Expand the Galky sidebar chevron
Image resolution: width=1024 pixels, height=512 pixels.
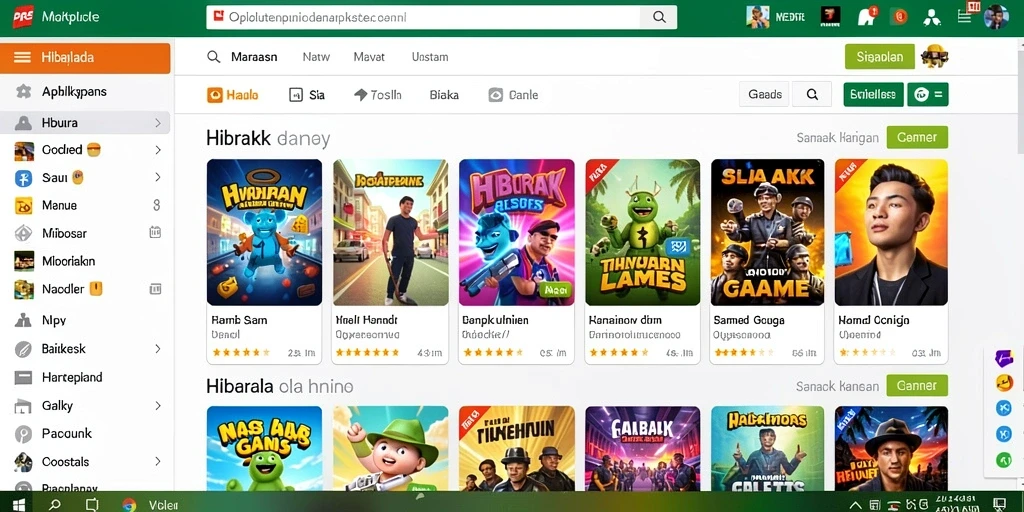(157, 406)
